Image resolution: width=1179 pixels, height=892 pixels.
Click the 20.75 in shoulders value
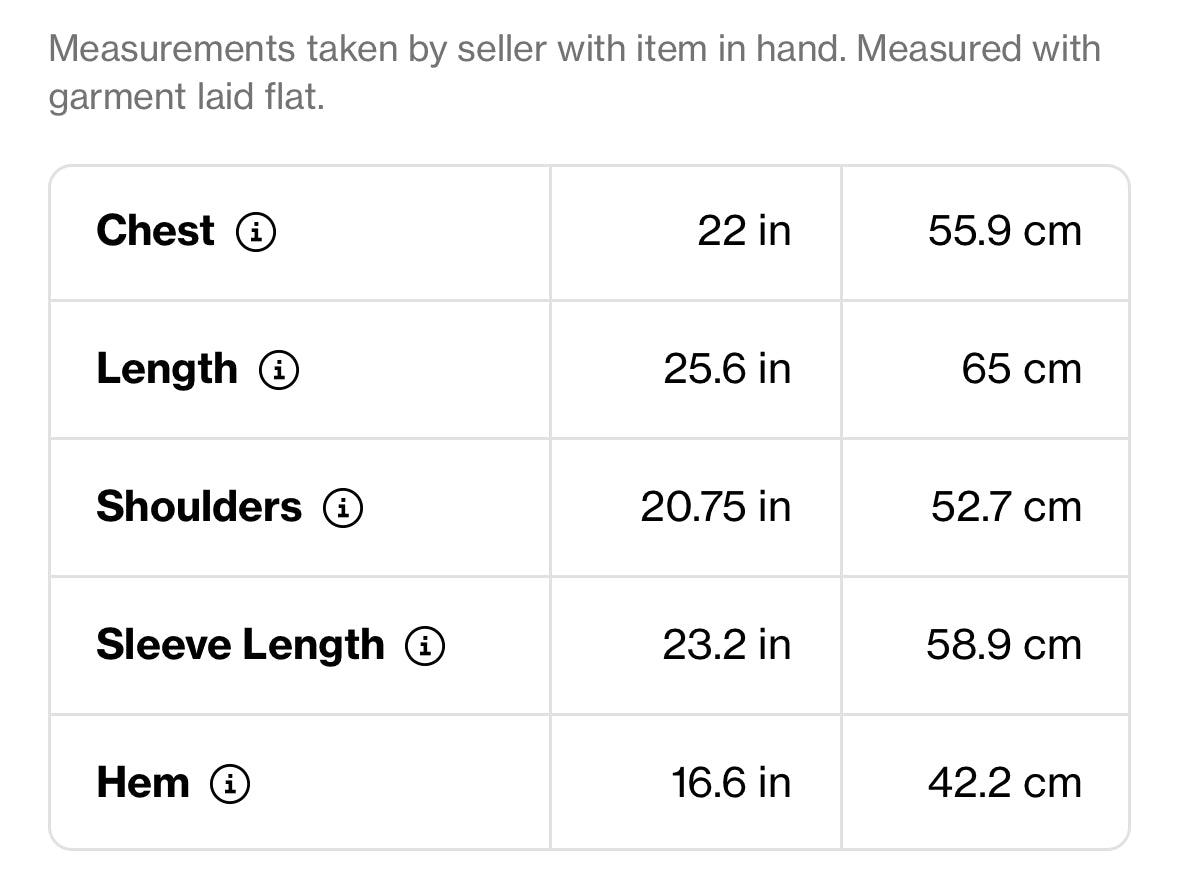pos(716,507)
